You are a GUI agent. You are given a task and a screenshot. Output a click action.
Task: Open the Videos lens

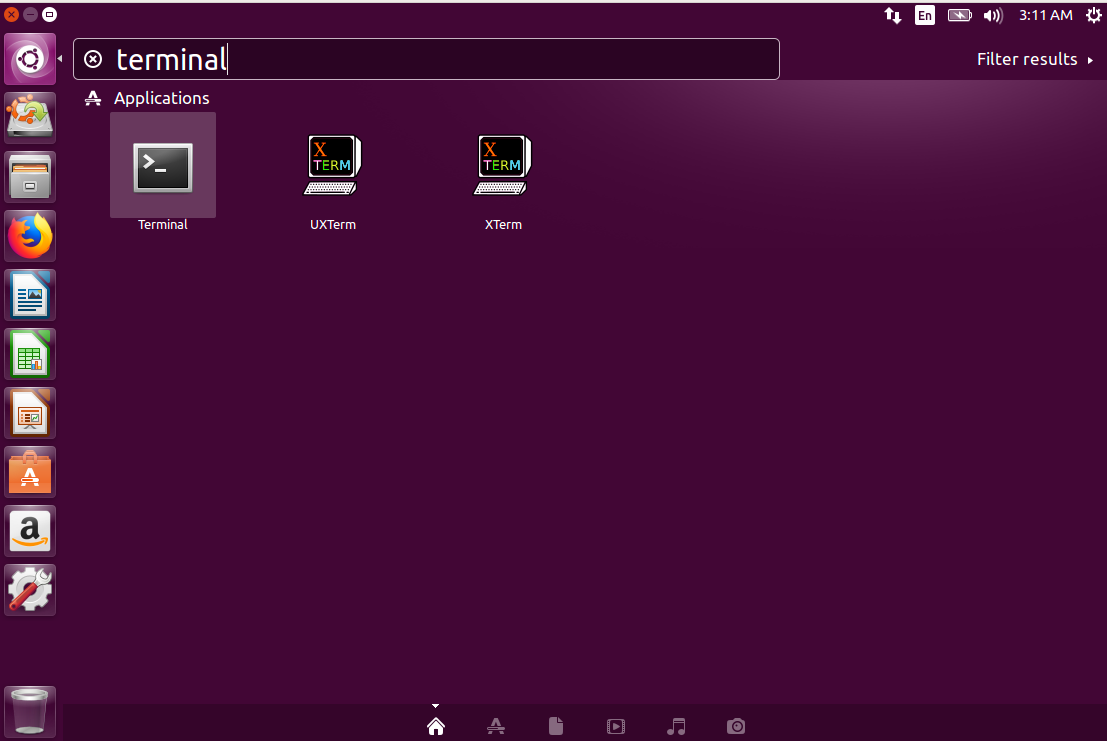coord(616,726)
